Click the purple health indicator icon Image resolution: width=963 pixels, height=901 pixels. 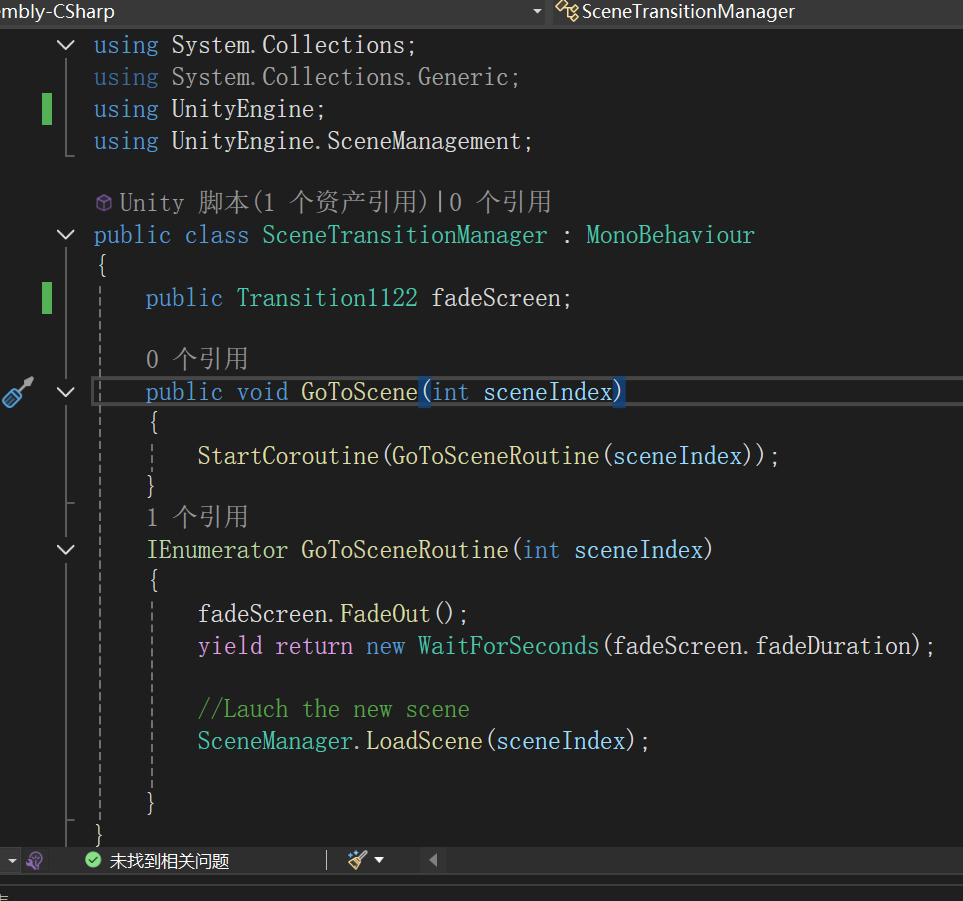coord(35,860)
